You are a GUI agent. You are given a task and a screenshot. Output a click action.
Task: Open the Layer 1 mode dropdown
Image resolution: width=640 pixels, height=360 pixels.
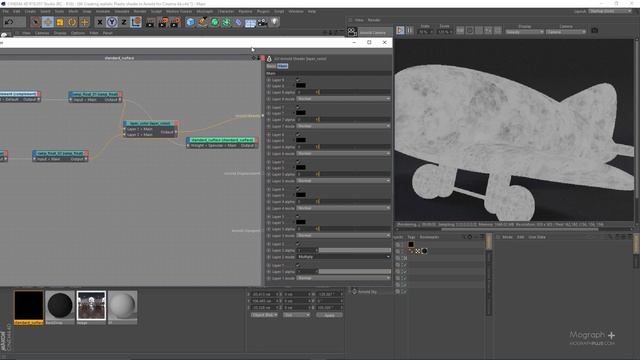[x=343, y=278]
